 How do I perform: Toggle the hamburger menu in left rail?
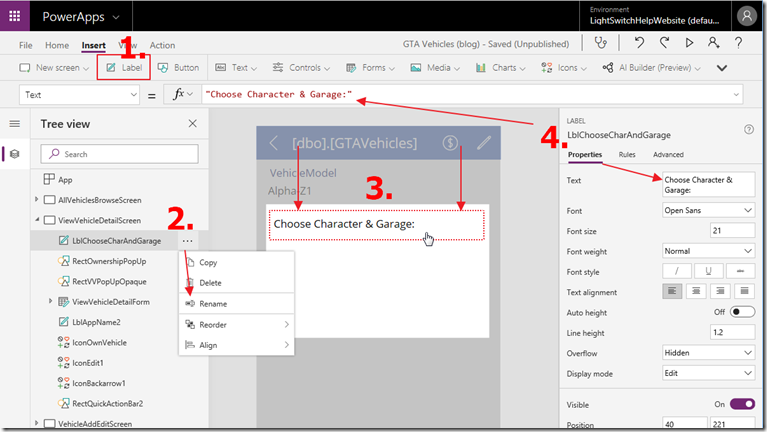point(15,124)
